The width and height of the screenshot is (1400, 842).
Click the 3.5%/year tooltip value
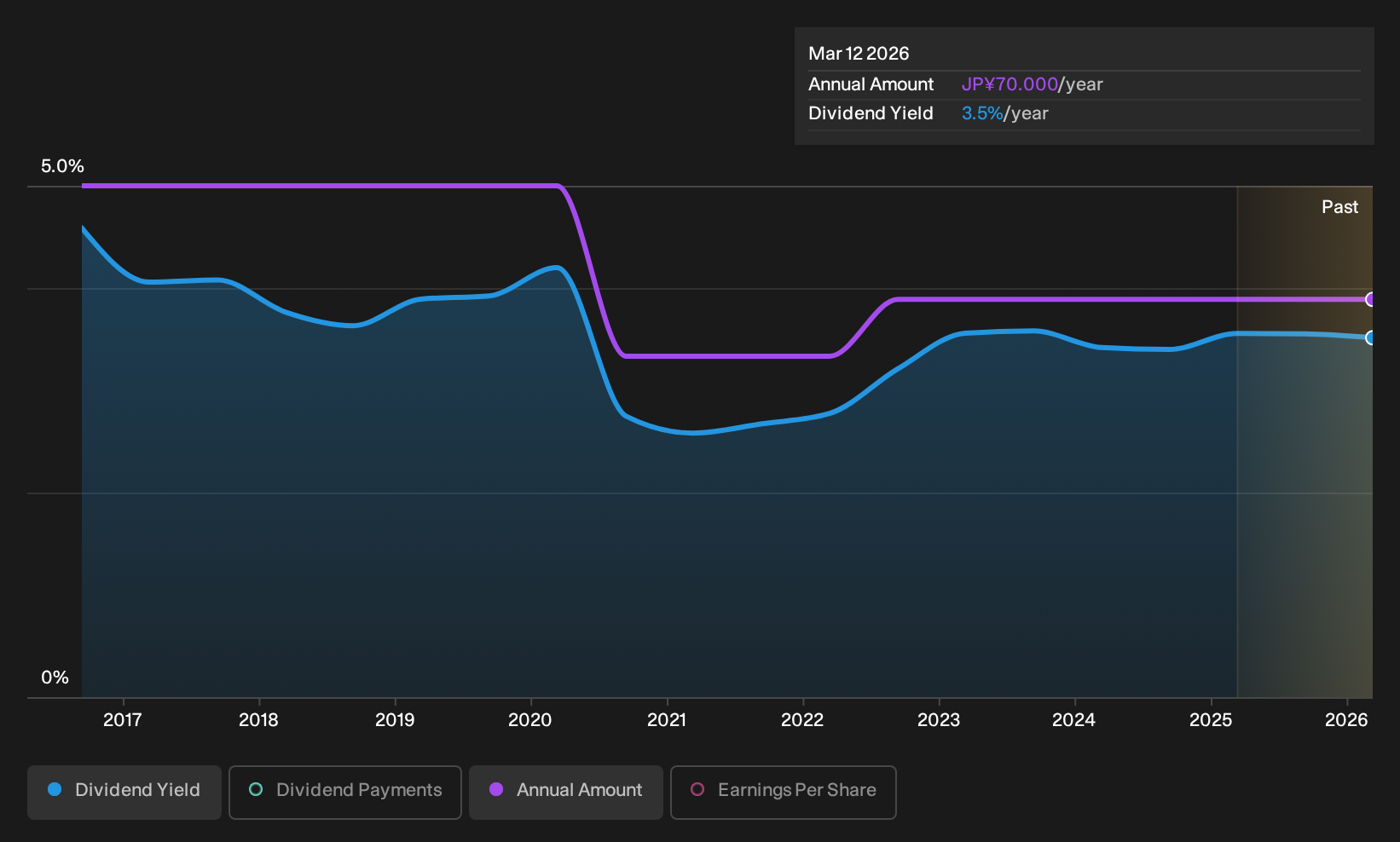(x=1004, y=113)
